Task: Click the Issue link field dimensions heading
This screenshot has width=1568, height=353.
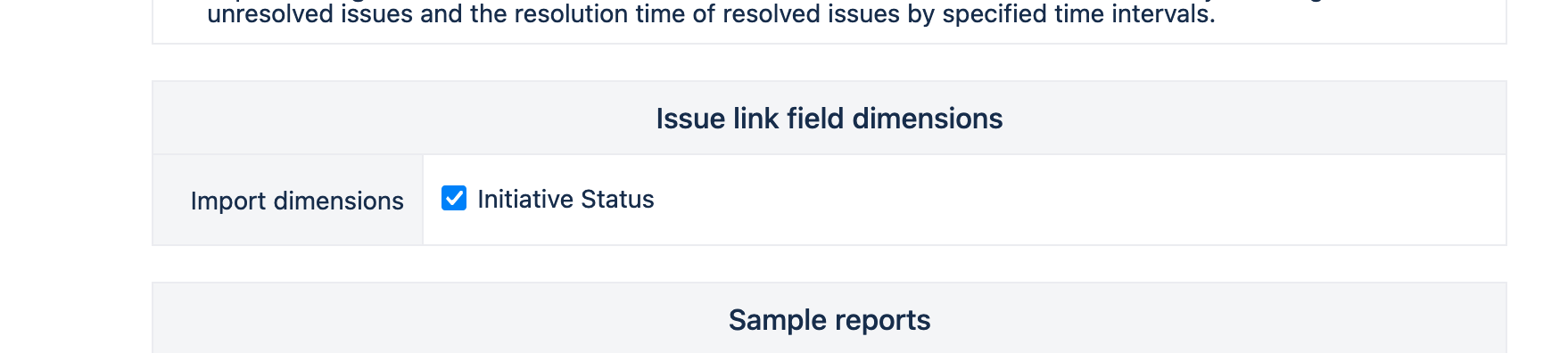Action: pos(829,119)
